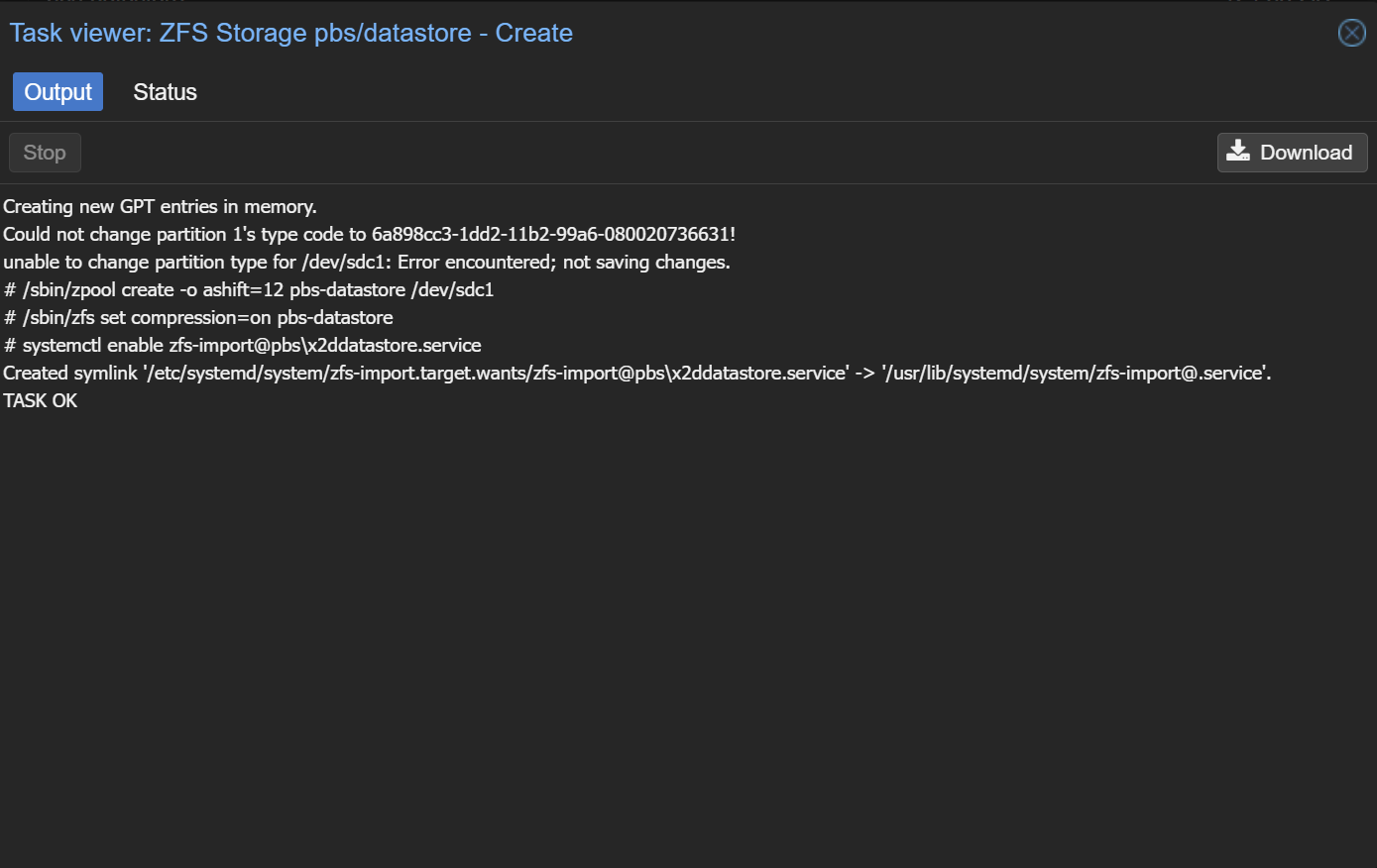This screenshot has width=1377, height=868.
Task: Click the /usr/lib/systemd target path
Action: click(x=1075, y=374)
